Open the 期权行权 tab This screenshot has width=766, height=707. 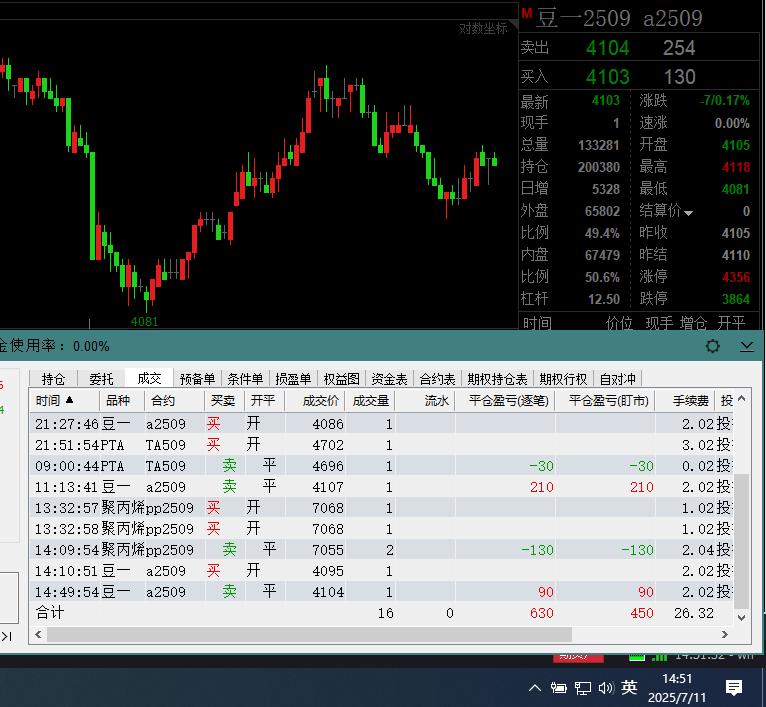click(563, 379)
